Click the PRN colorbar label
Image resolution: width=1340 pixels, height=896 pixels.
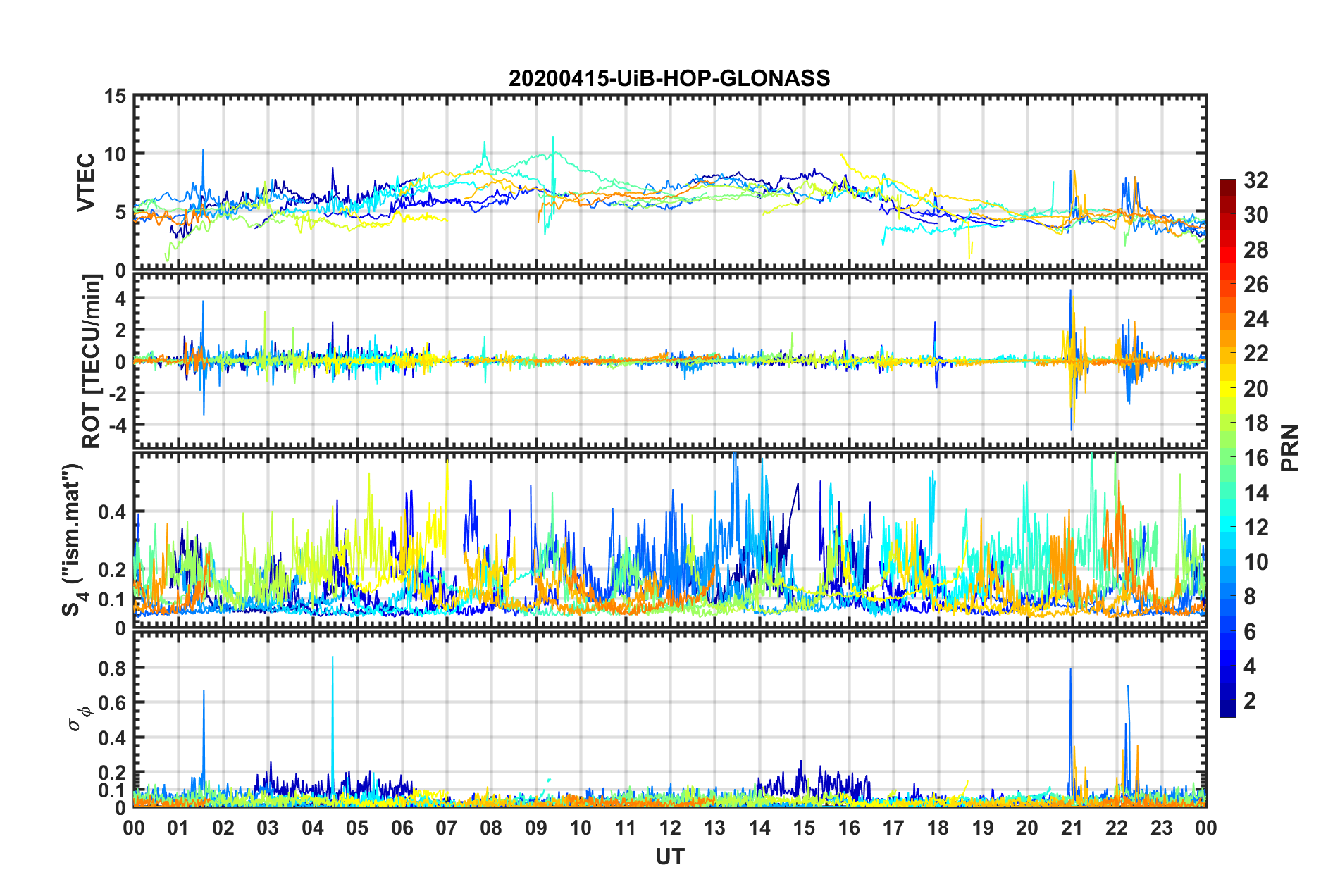point(1290,448)
